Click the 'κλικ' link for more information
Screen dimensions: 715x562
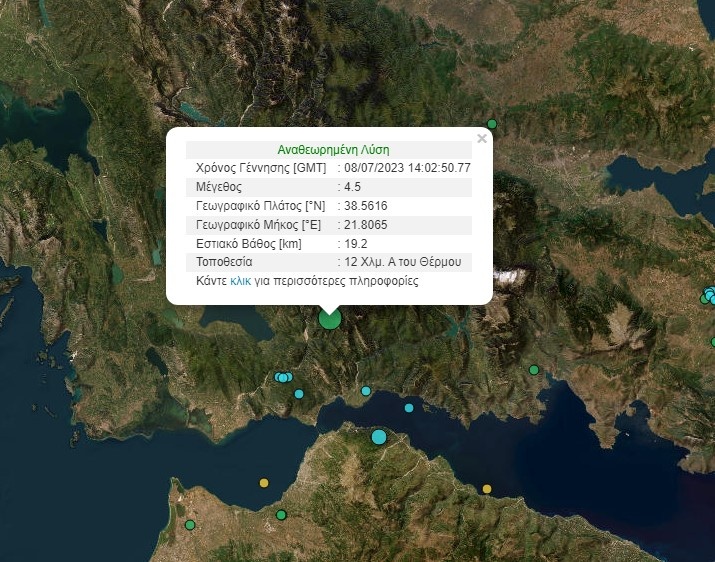[x=240, y=281]
